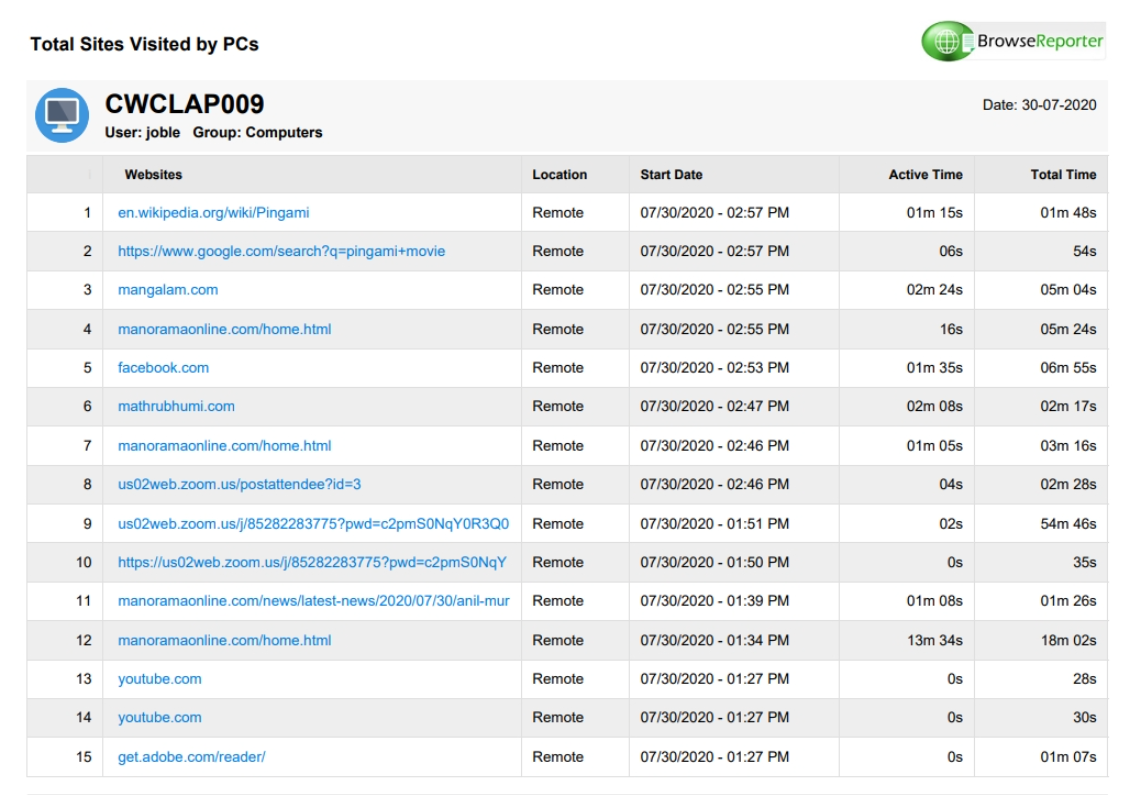Open the zoom.us link in row 9
Screen dimensions: 1135x795
click(x=313, y=523)
